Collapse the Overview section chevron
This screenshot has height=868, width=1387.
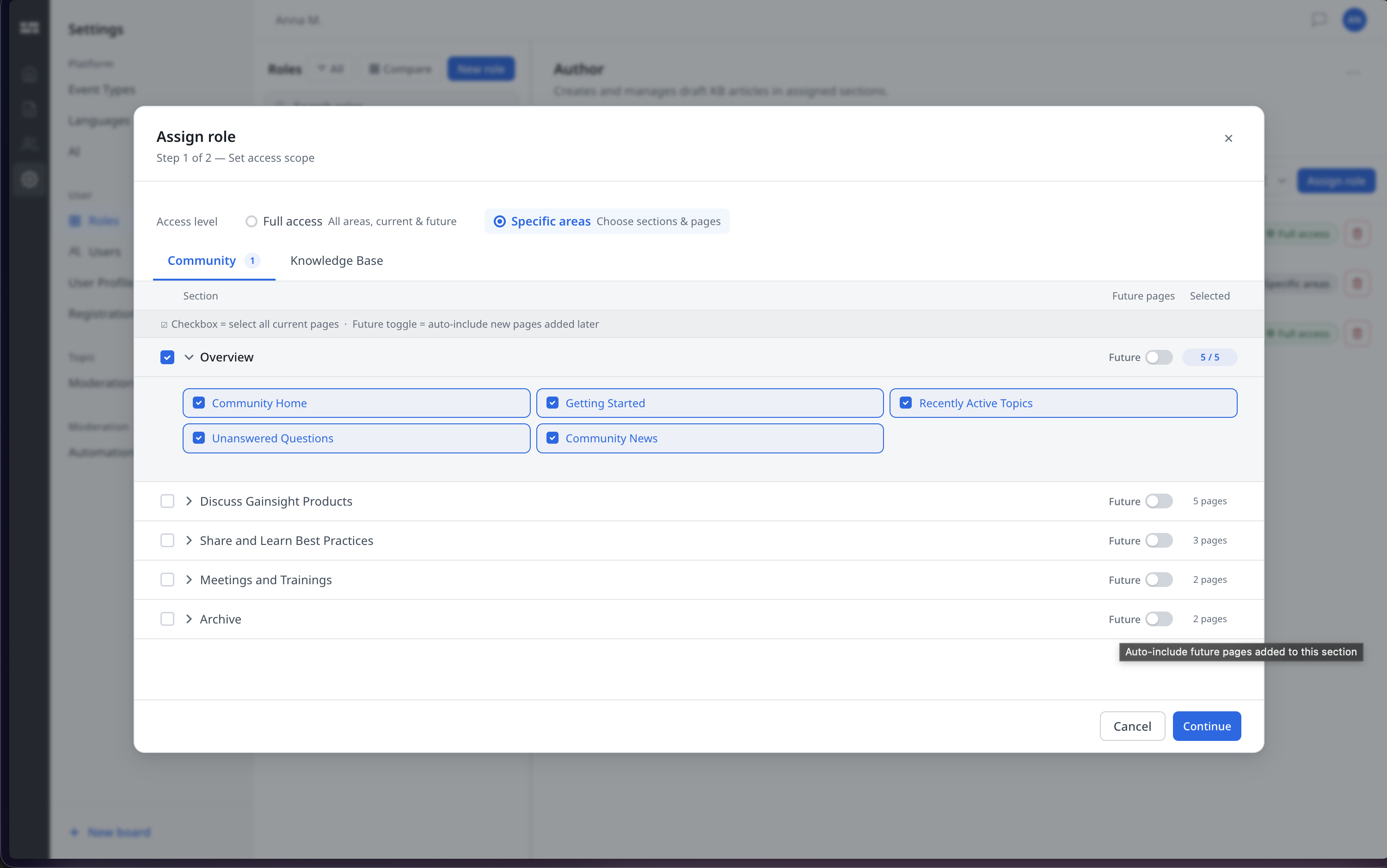[x=188, y=357]
